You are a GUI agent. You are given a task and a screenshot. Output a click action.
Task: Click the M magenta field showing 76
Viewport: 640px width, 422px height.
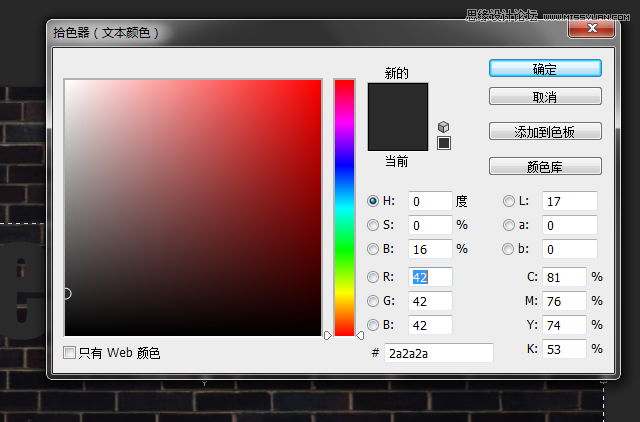click(x=564, y=301)
